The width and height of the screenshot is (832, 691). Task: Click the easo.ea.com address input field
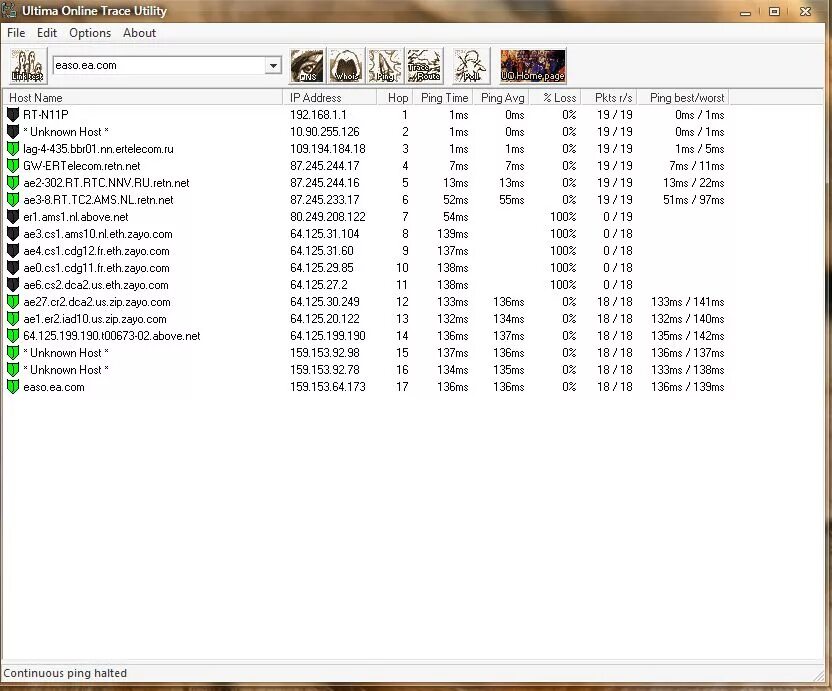pos(159,66)
